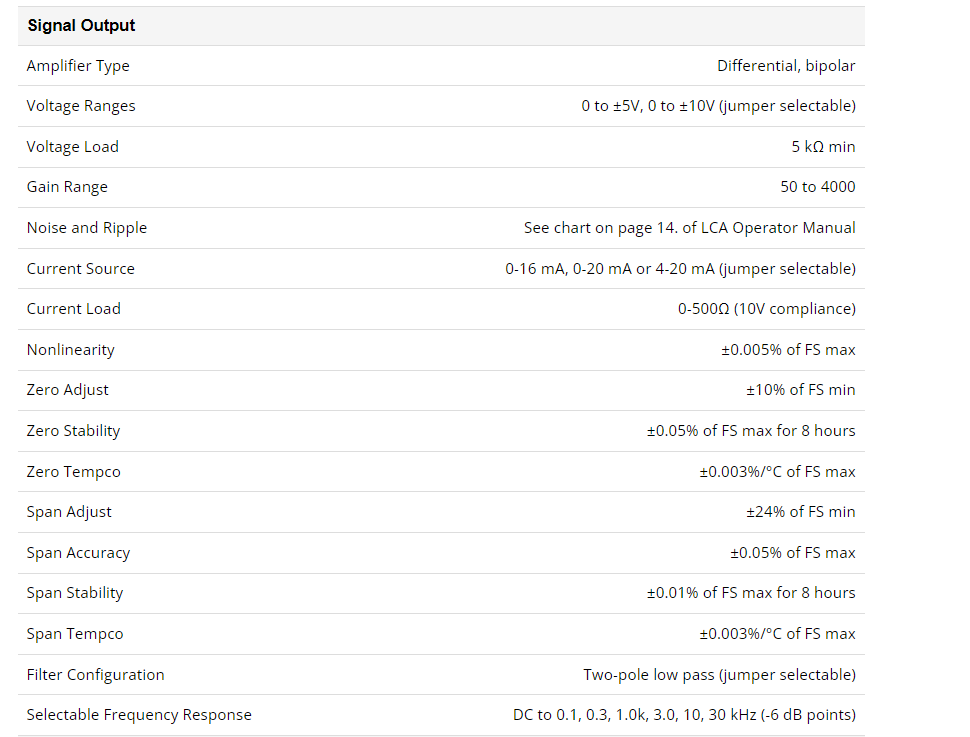Click the 5 kΩ min value

click(823, 147)
